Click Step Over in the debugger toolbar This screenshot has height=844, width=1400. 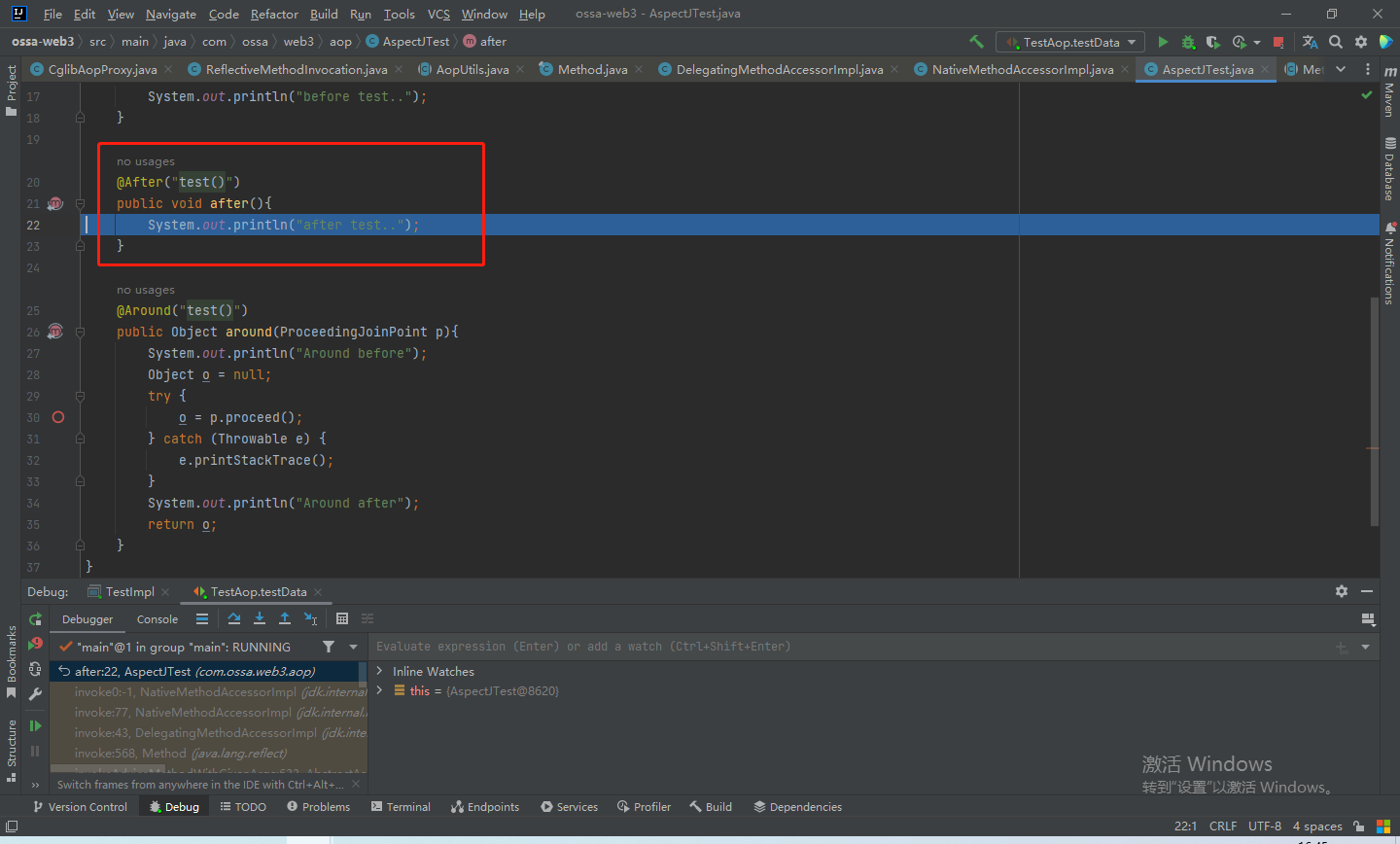click(x=234, y=618)
